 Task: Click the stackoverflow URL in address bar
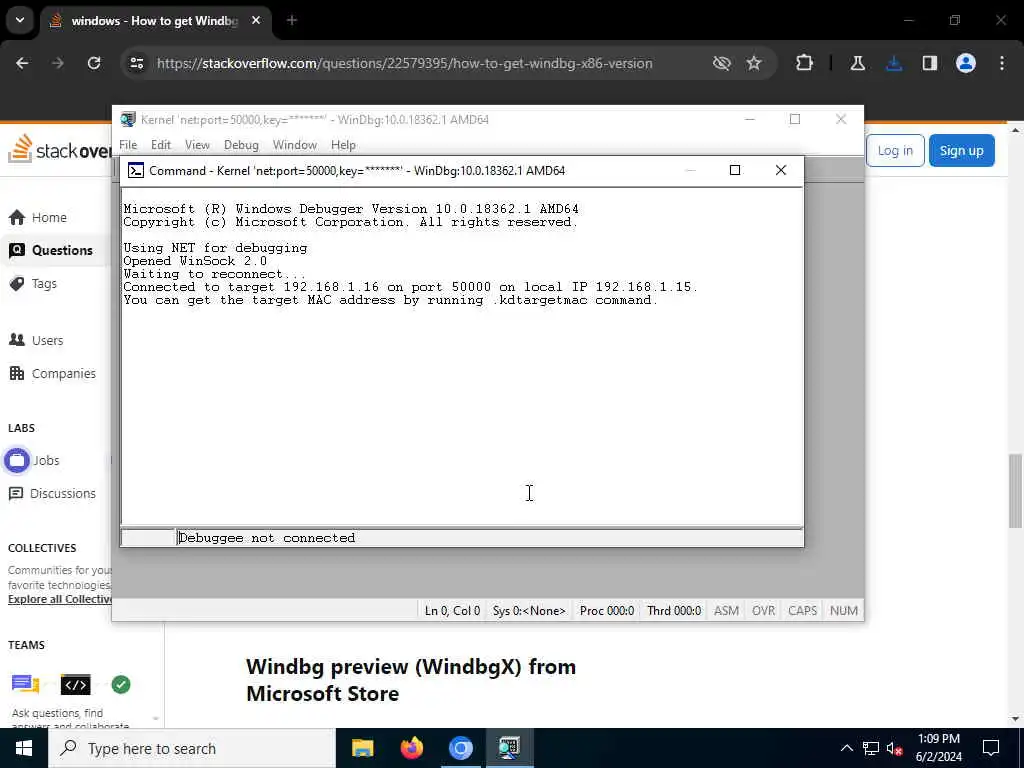404,63
